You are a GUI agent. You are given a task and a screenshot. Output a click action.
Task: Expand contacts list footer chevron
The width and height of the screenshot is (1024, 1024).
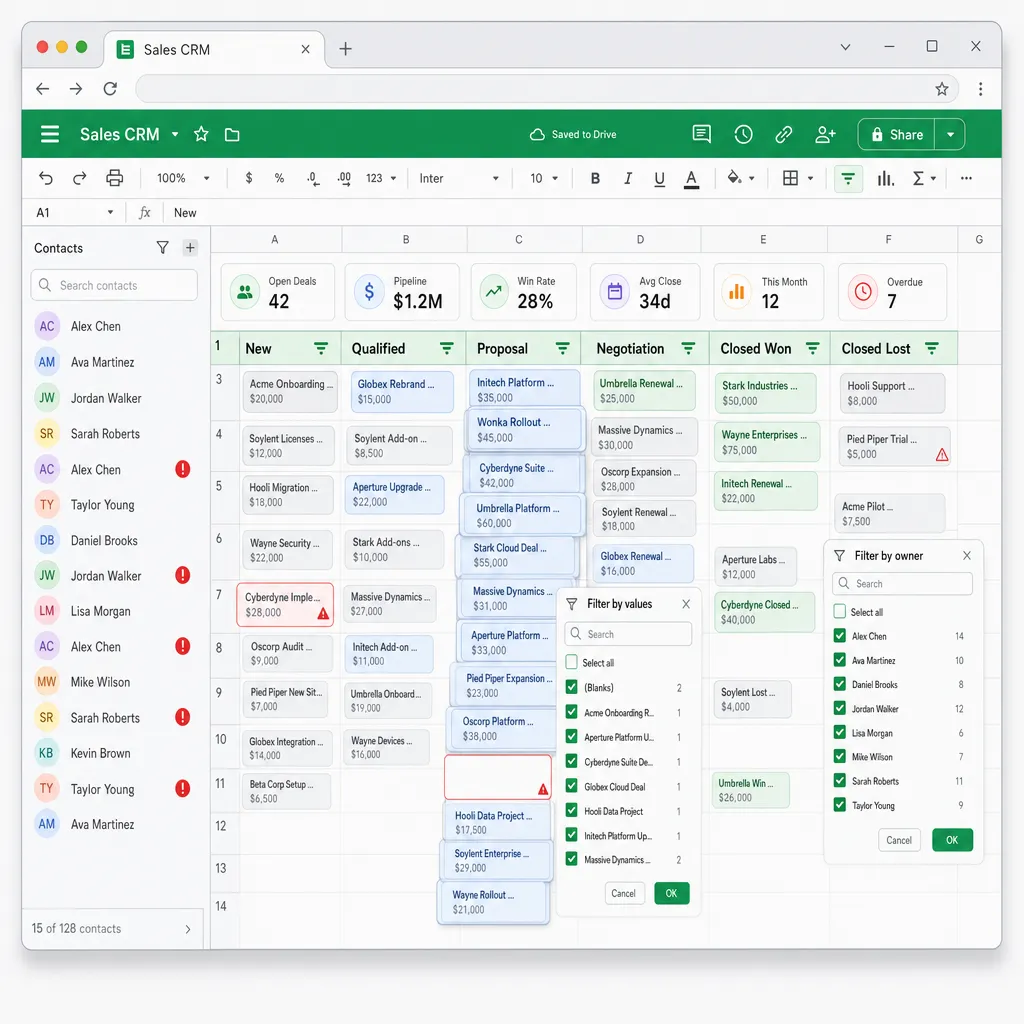click(188, 929)
